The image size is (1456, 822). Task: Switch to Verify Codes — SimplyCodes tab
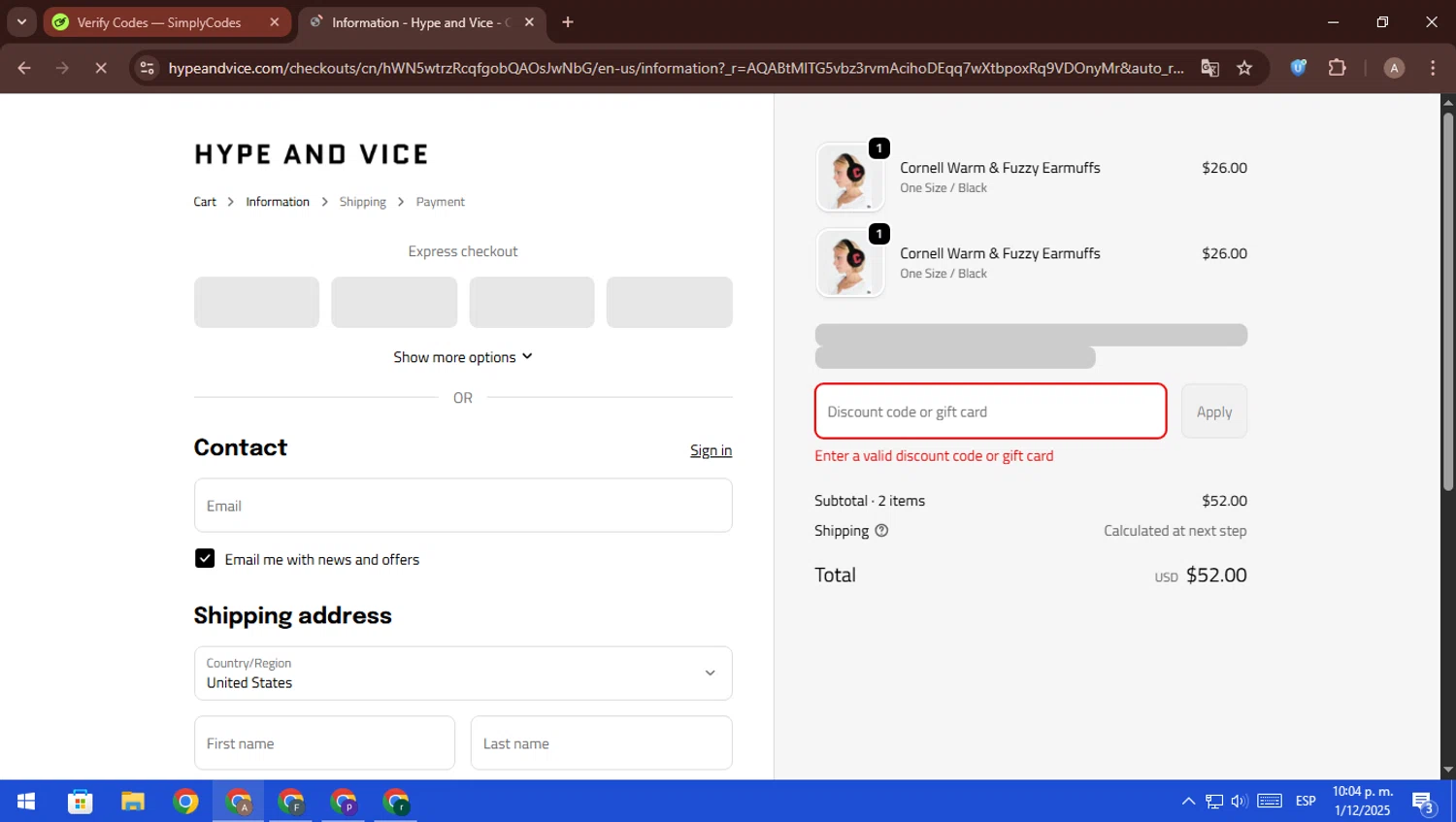coord(167,22)
